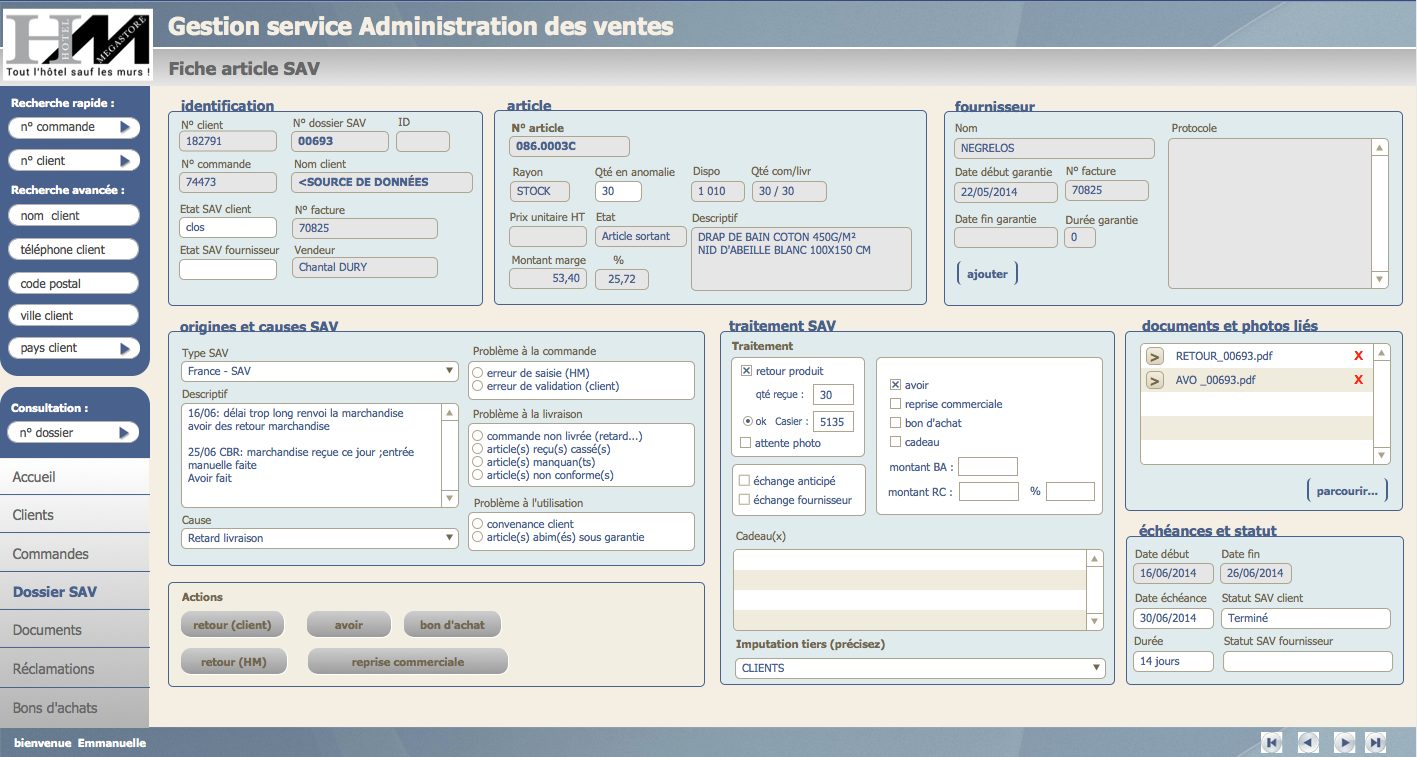This screenshot has height=757, width=1417.
Task: Go to the first record using navigation icon
Action: coord(1272,742)
